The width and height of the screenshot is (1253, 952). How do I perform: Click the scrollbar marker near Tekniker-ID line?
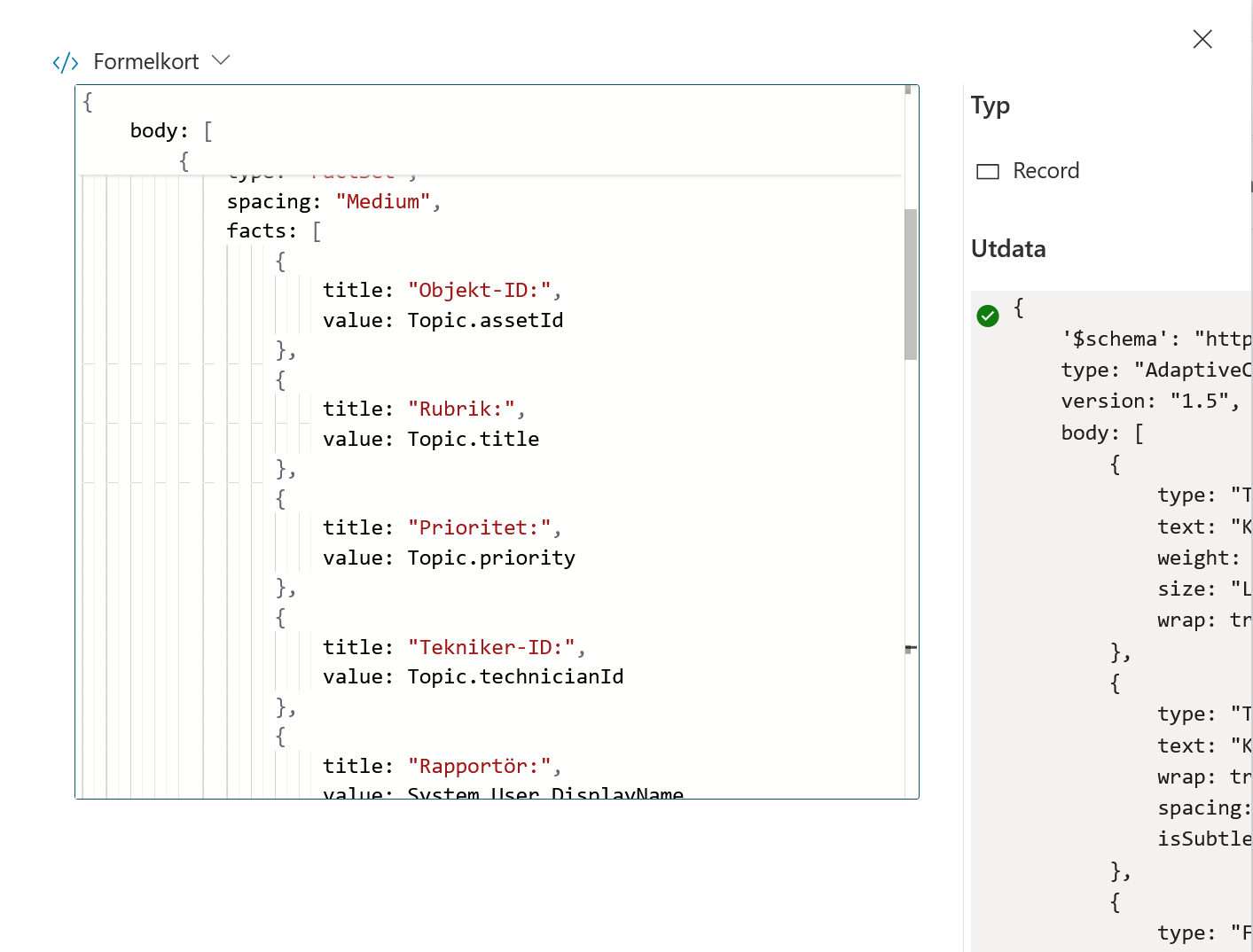pyautogui.click(x=911, y=649)
